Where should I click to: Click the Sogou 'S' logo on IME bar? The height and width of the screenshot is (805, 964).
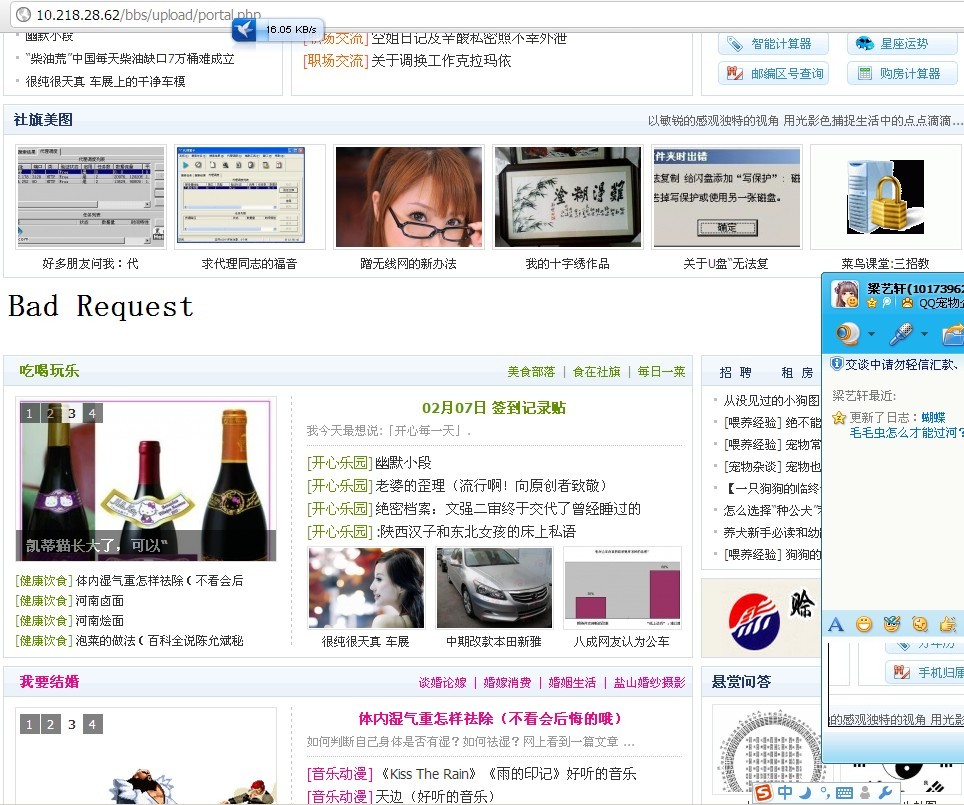763,793
